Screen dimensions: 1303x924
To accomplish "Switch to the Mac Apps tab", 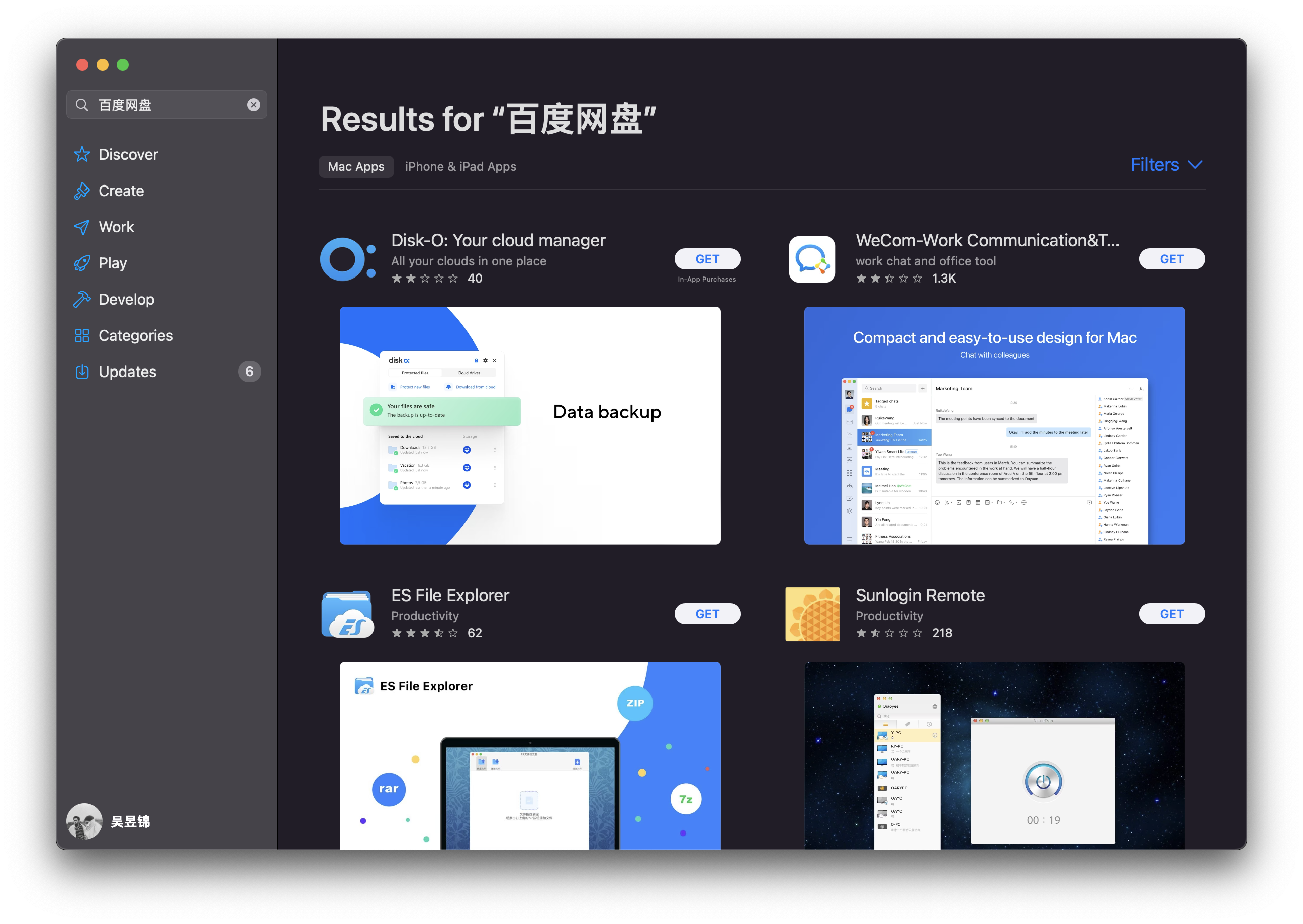I will point(356,167).
